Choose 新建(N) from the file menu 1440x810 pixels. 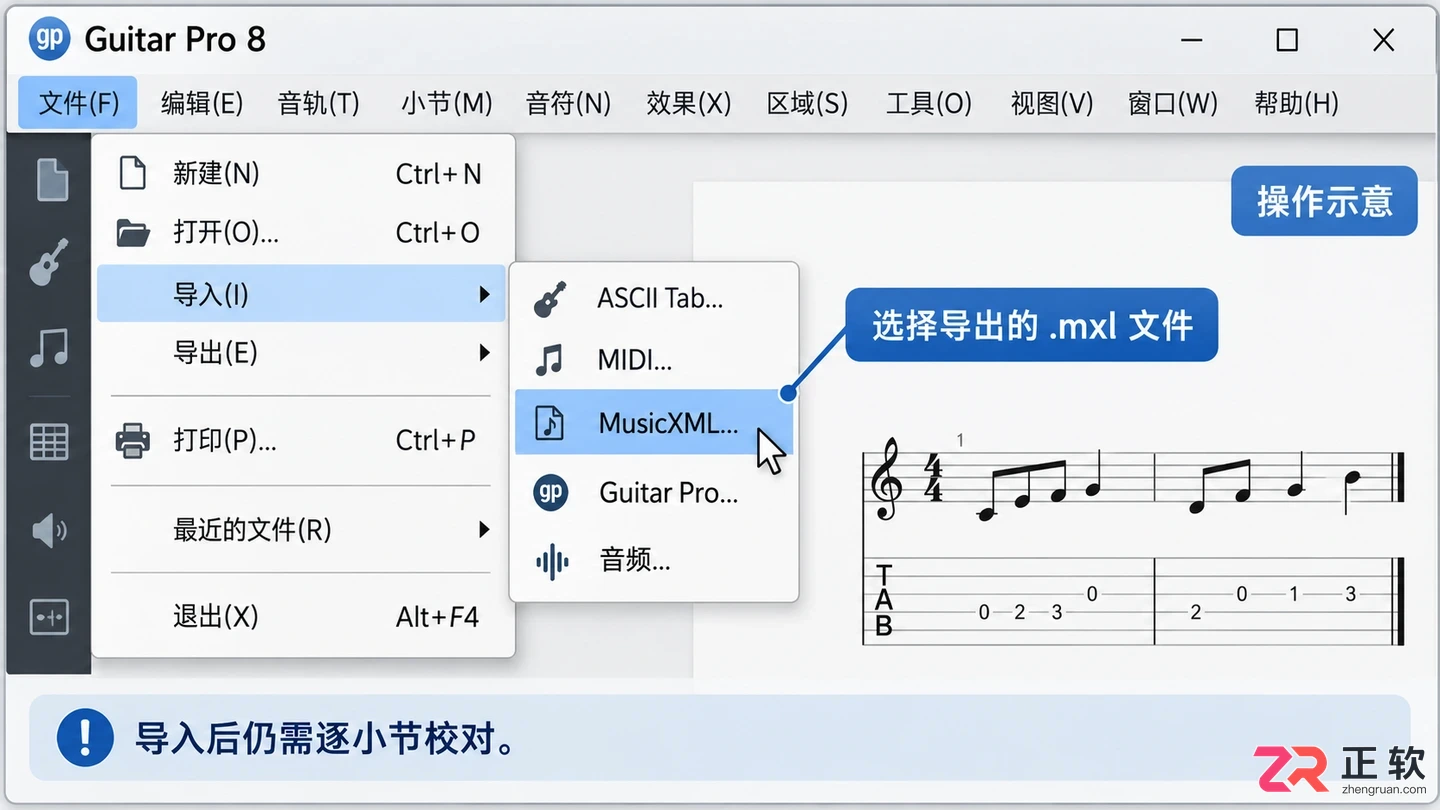(303, 174)
